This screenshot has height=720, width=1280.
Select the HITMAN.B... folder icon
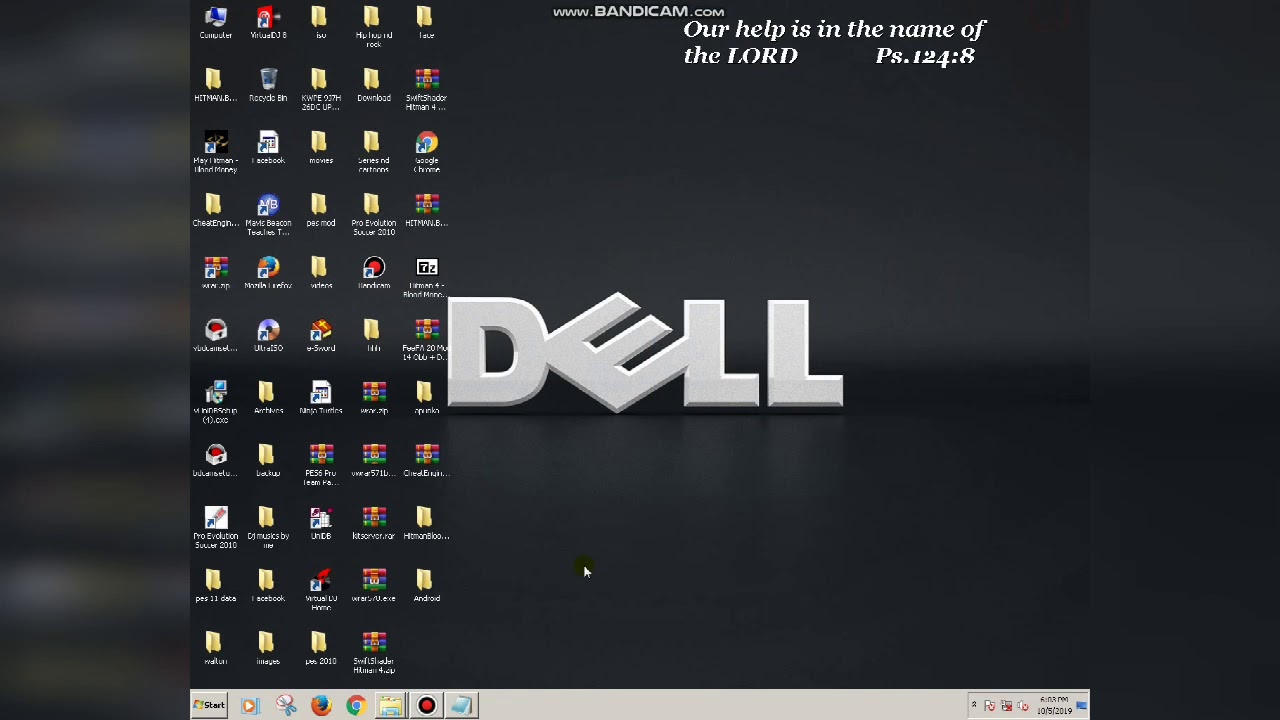point(215,86)
